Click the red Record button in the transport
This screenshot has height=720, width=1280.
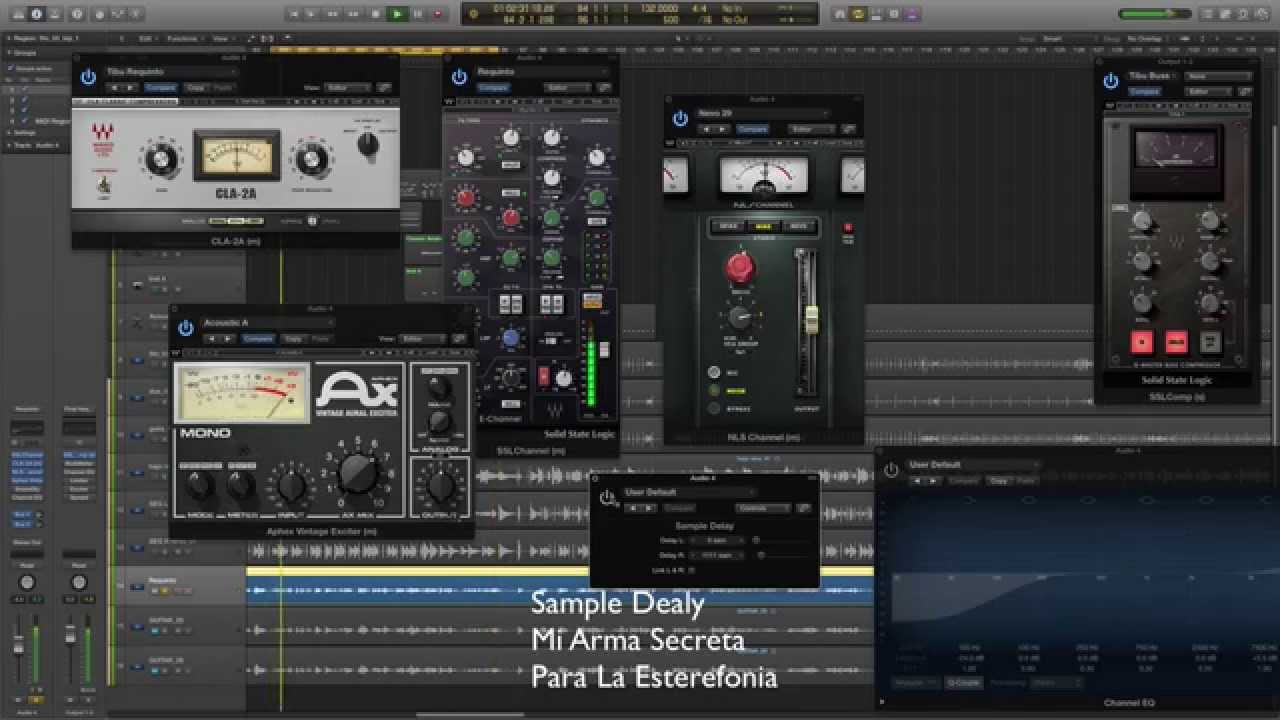pyautogui.click(x=439, y=14)
